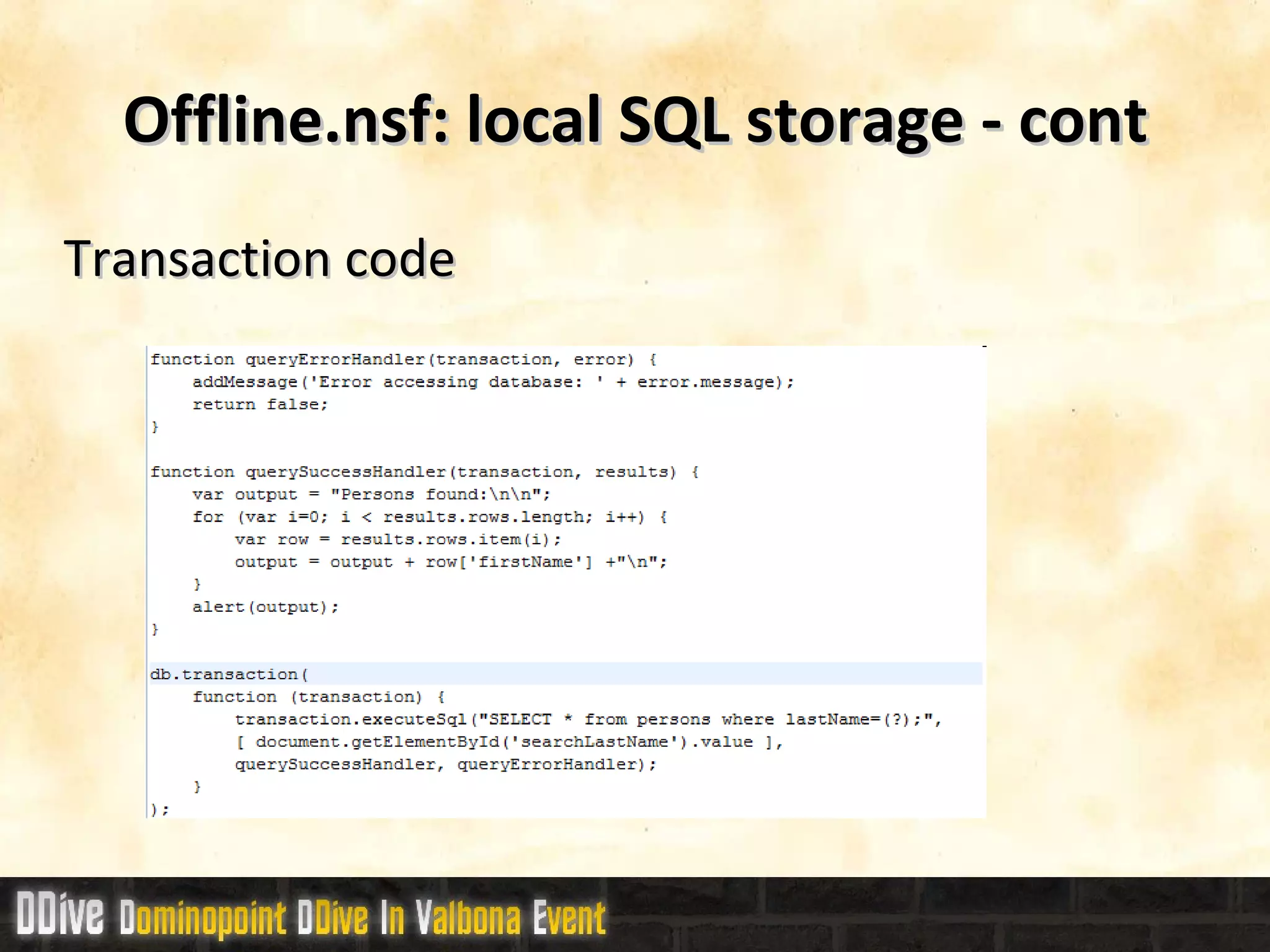Click the highlighted 'db.transaction(' line

pyautogui.click(x=566, y=674)
